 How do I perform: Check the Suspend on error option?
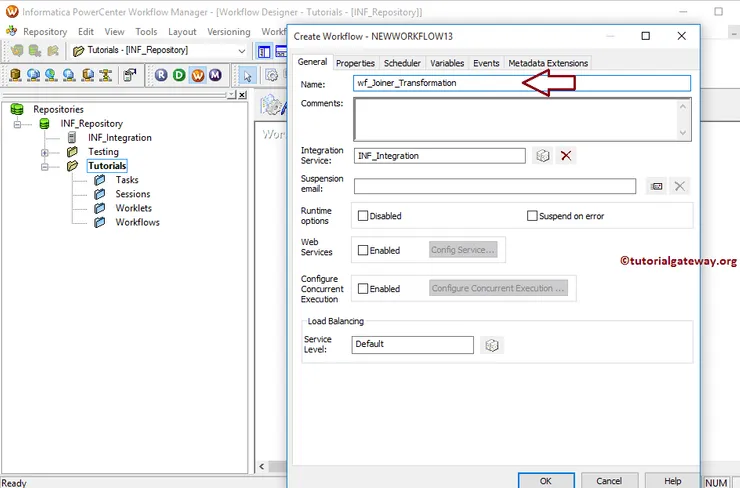coord(532,216)
